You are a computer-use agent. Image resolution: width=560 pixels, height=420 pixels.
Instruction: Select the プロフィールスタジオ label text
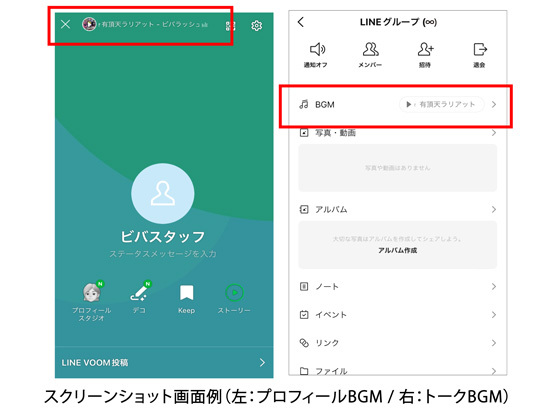click(91, 314)
